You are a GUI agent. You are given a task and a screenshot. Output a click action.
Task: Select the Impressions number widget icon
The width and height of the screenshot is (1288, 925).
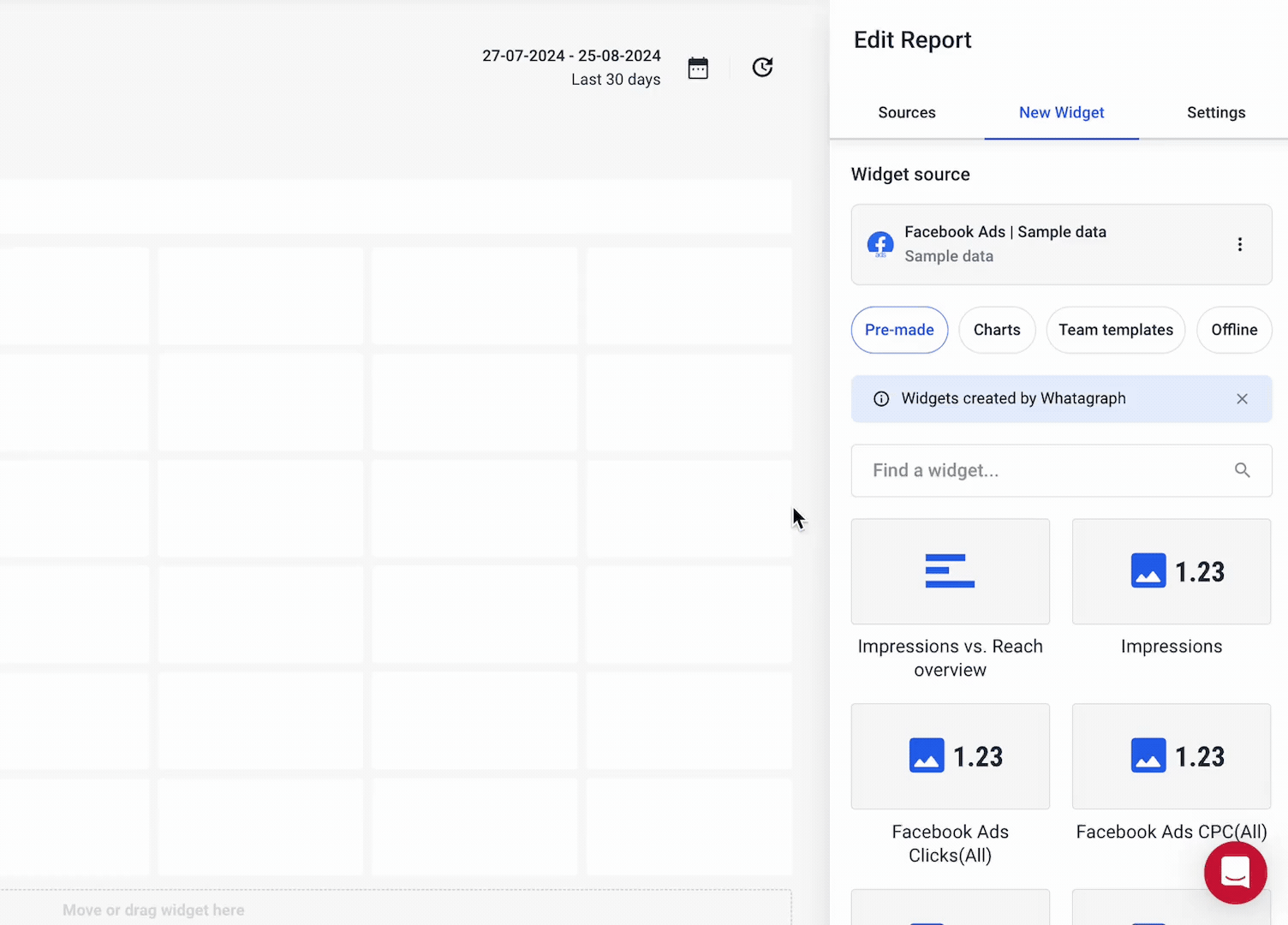coord(1171,571)
